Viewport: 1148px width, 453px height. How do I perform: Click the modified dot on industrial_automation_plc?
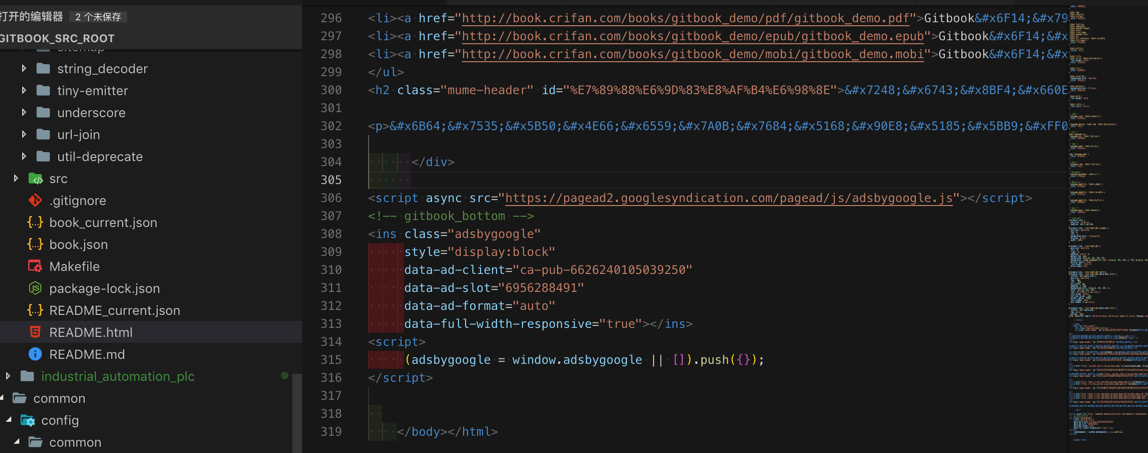point(284,375)
